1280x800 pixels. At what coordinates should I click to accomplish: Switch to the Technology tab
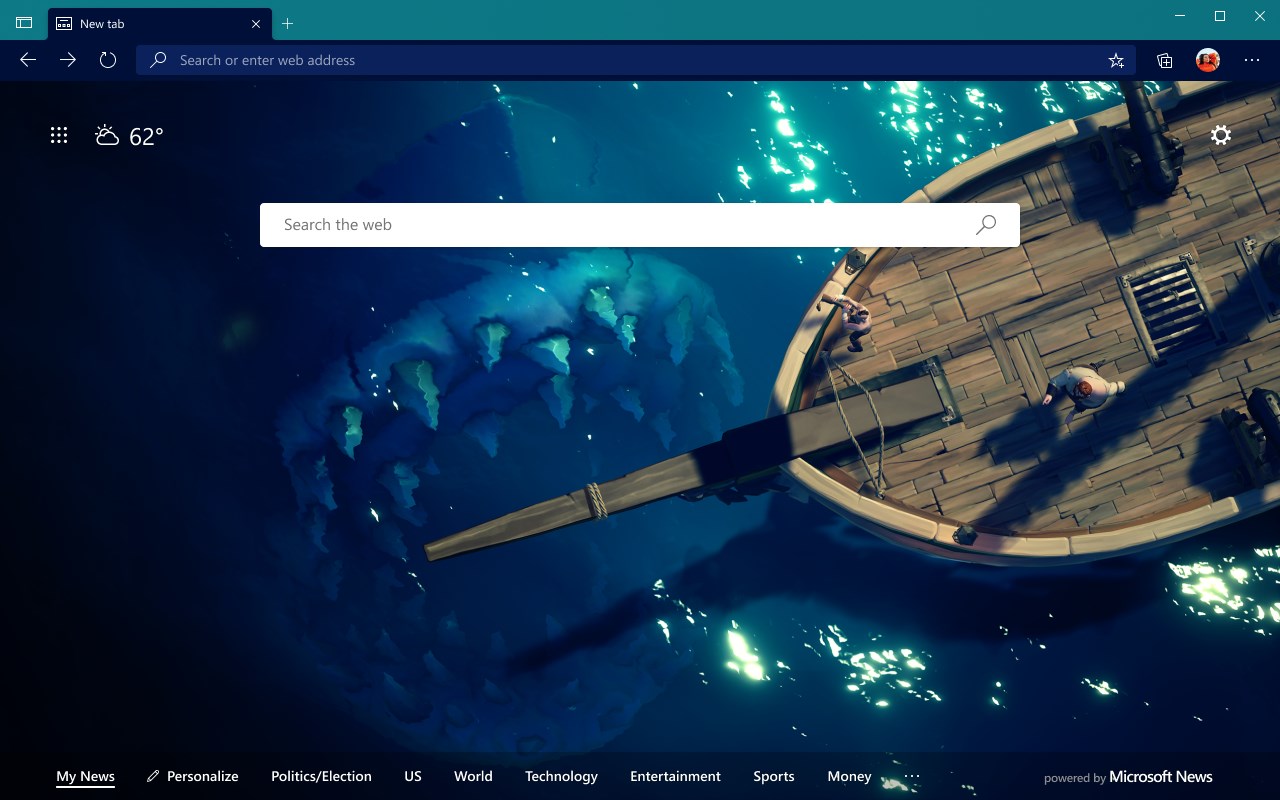(x=561, y=776)
